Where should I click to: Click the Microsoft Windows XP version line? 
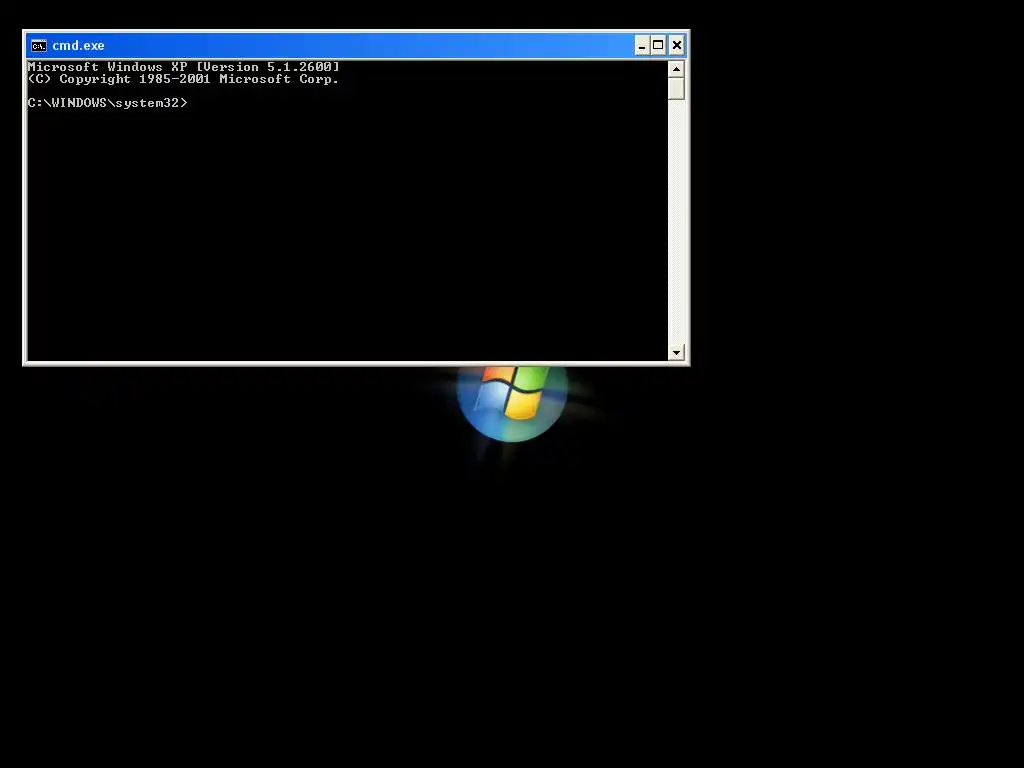184,67
